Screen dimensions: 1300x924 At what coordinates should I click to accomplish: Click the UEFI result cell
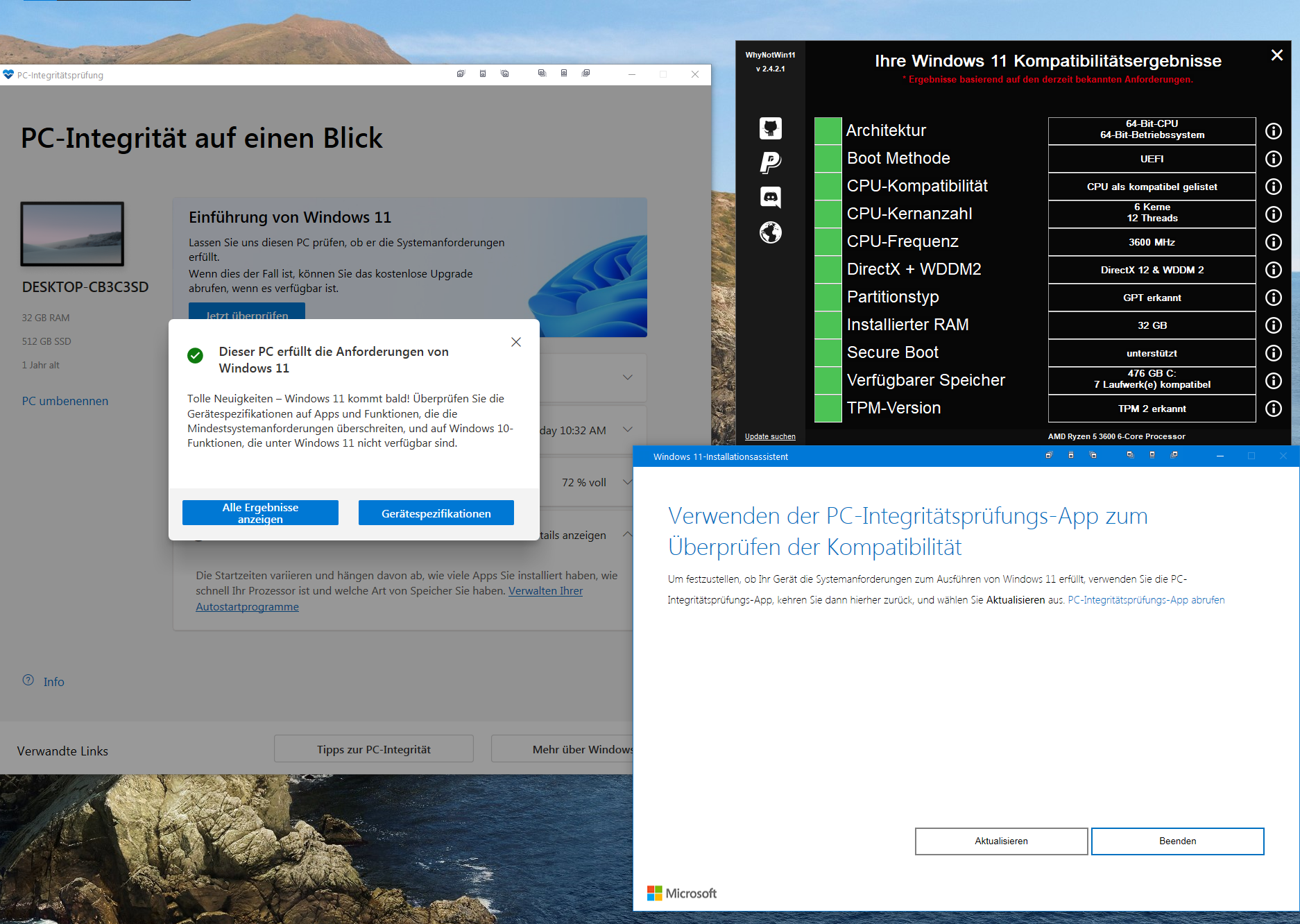(x=1152, y=159)
